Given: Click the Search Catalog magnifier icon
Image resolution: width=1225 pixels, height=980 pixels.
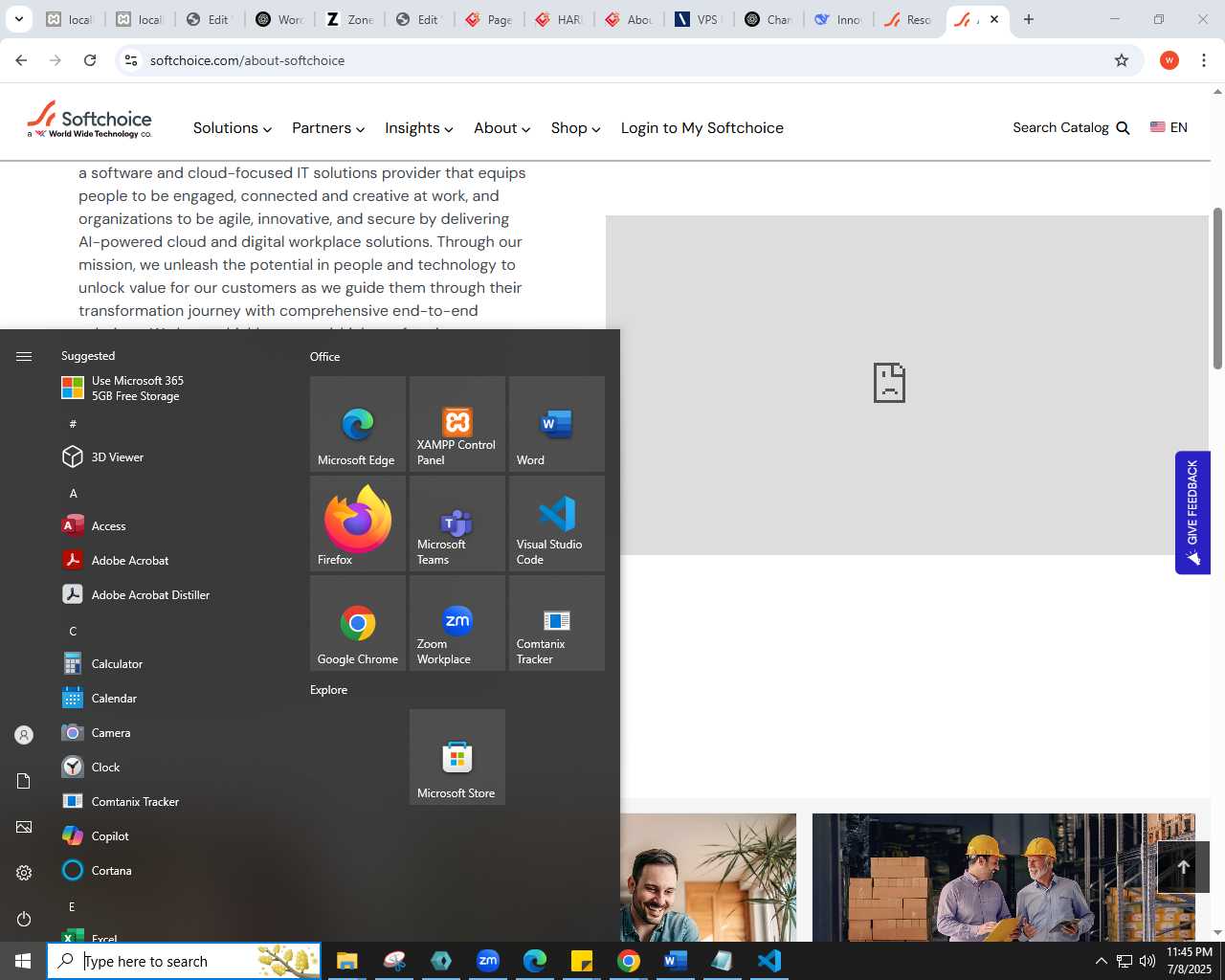Looking at the screenshot, I should (1124, 128).
